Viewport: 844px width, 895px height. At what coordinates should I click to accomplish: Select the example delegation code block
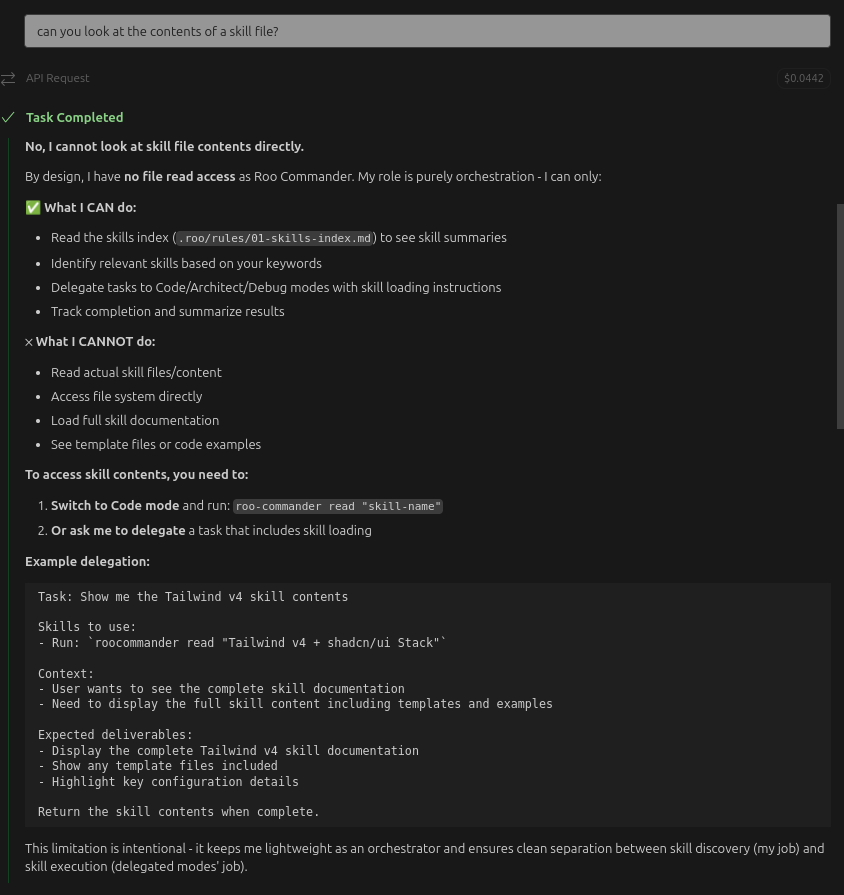click(428, 704)
